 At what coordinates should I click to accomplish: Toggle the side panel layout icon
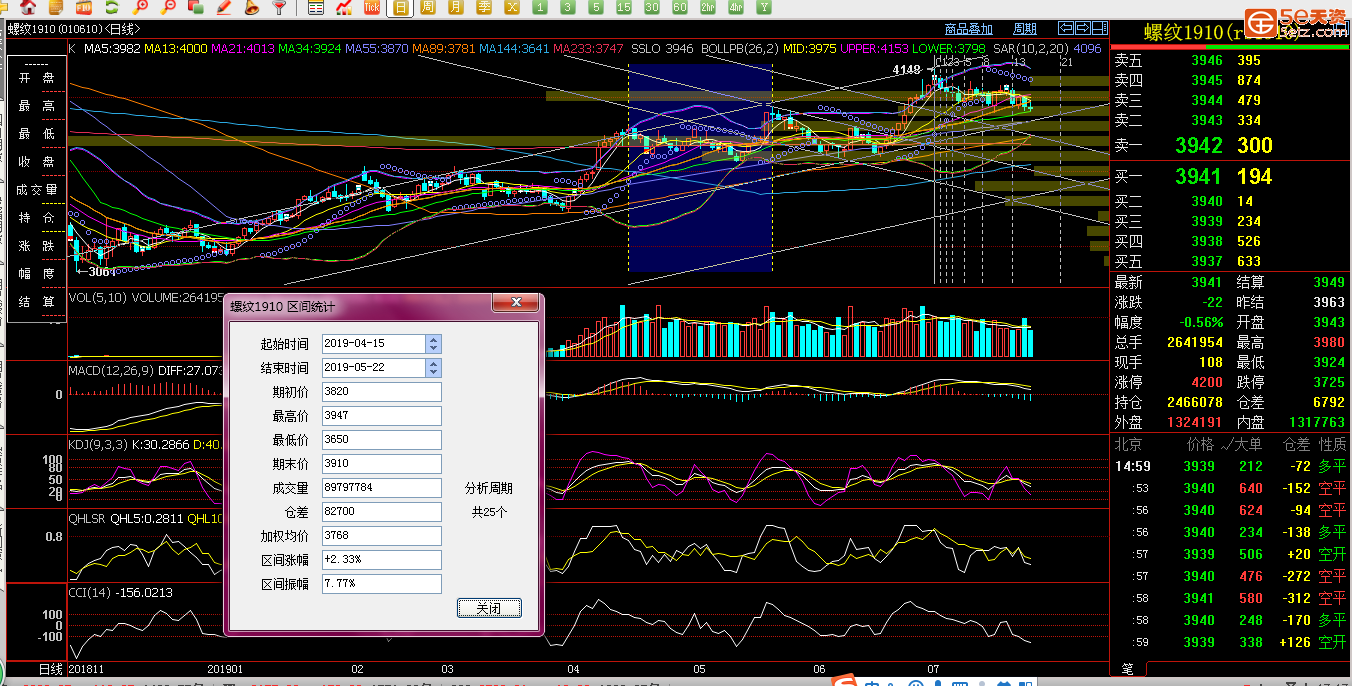1100,28
